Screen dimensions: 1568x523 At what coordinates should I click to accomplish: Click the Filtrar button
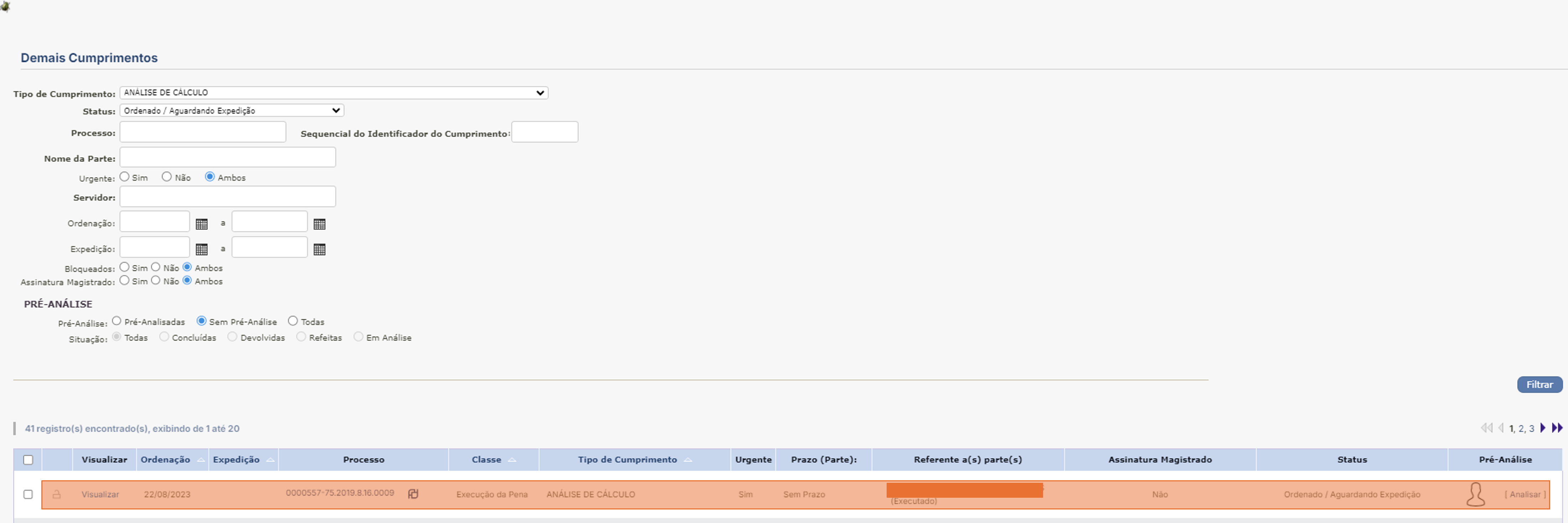point(1539,385)
